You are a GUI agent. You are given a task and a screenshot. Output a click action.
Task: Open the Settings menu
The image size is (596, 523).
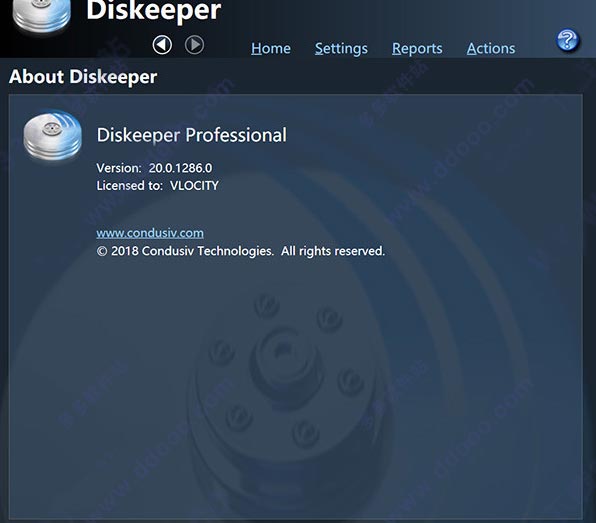[x=341, y=49]
